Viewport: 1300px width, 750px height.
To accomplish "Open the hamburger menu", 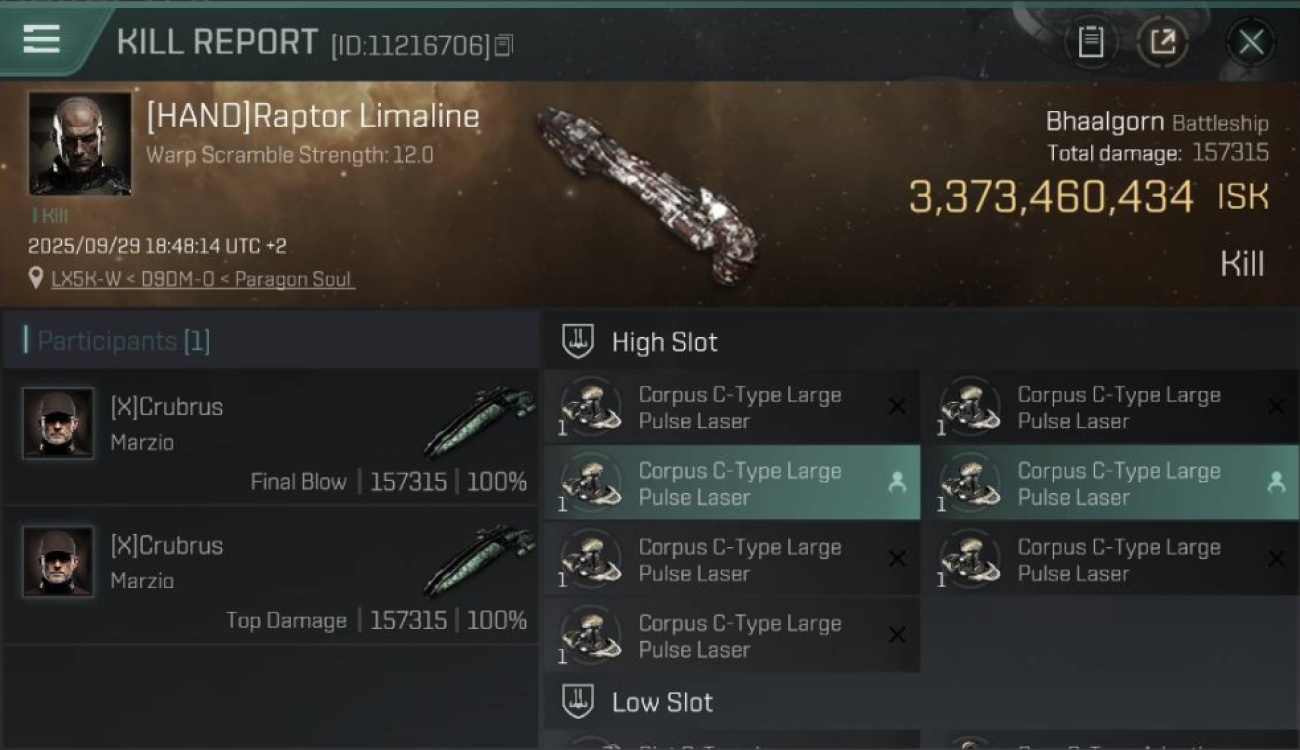I will pos(41,40).
